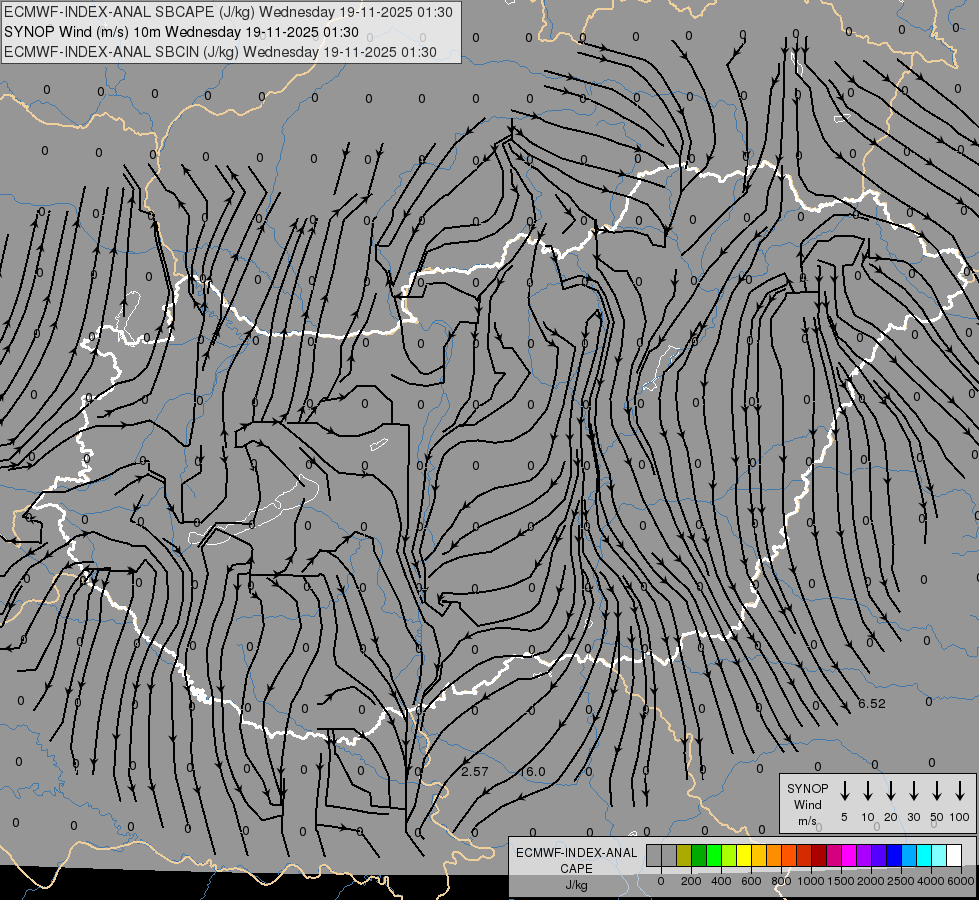Pick the white swatch in CAPE legend

point(953,855)
